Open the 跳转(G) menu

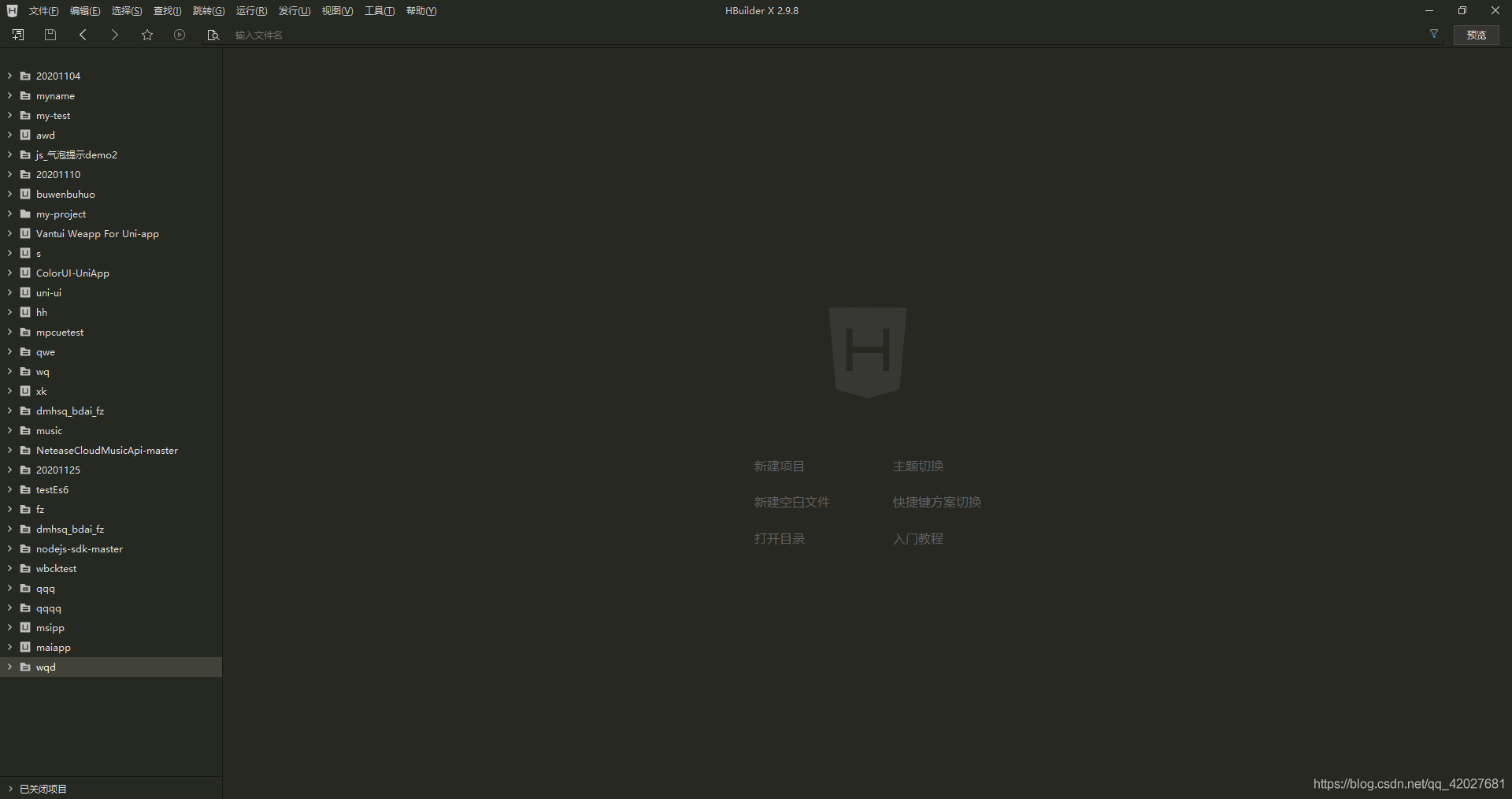click(209, 11)
